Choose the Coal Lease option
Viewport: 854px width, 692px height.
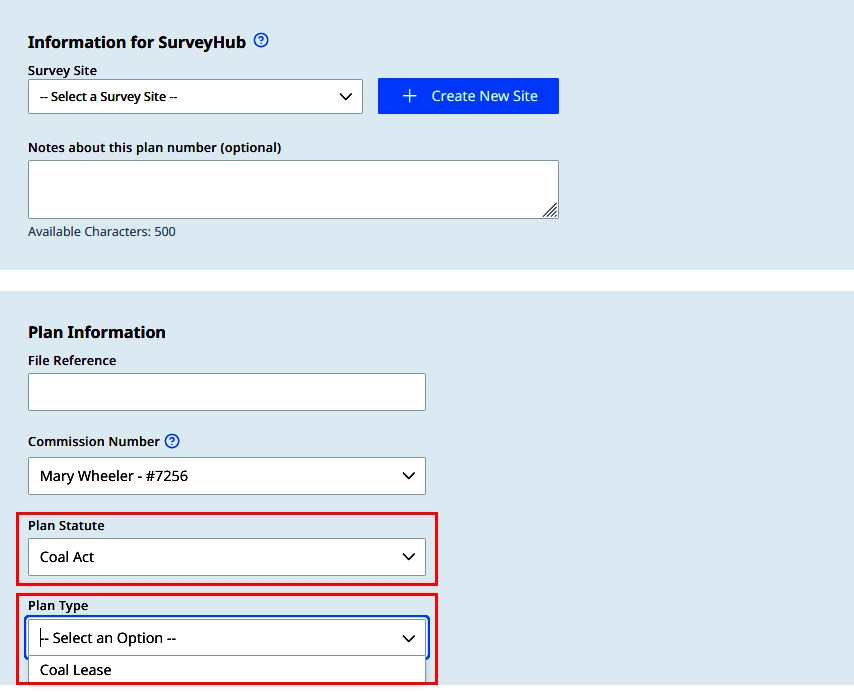coord(227,670)
